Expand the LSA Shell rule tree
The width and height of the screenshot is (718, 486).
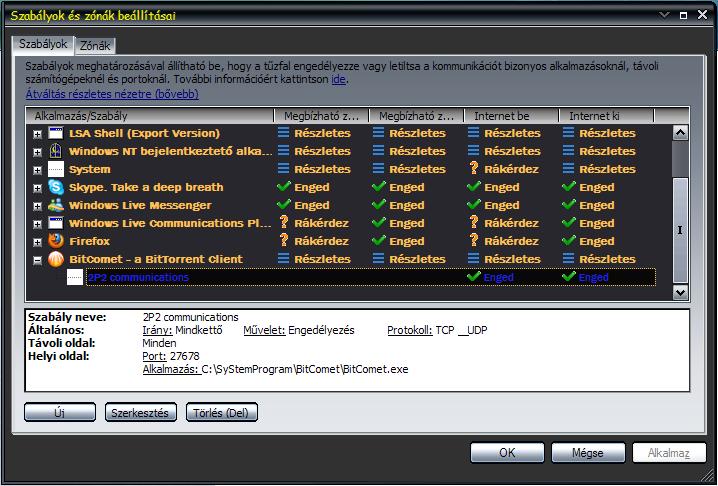(x=38, y=134)
